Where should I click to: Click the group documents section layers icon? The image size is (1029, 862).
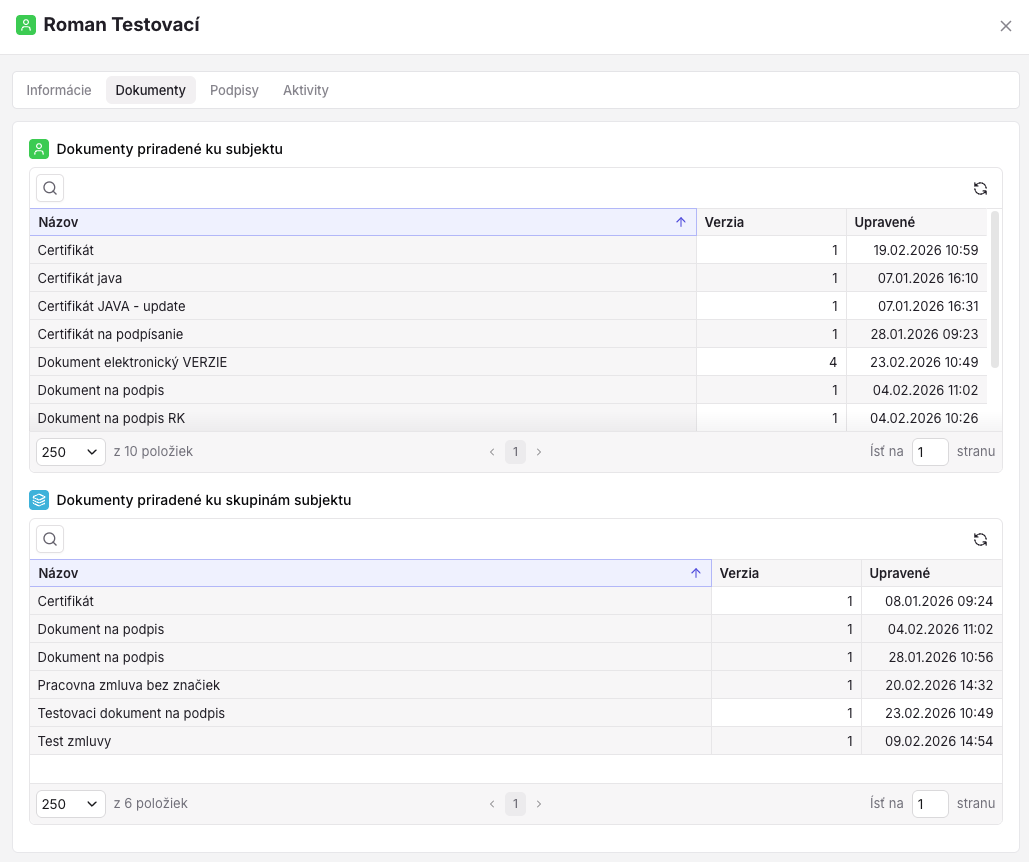[39, 500]
